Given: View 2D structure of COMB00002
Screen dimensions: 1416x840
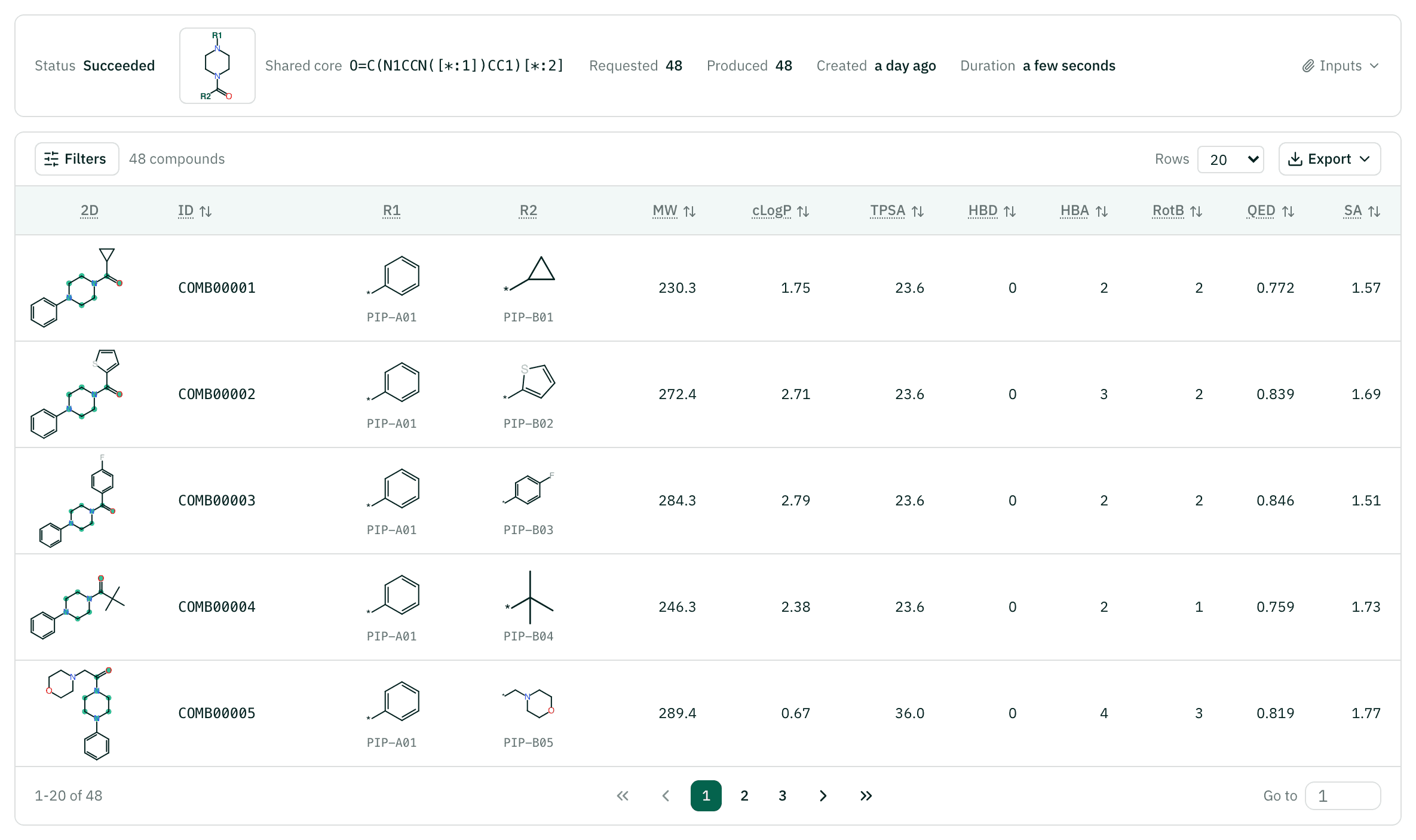Looking at the screenshot, I should click(76, 394).
